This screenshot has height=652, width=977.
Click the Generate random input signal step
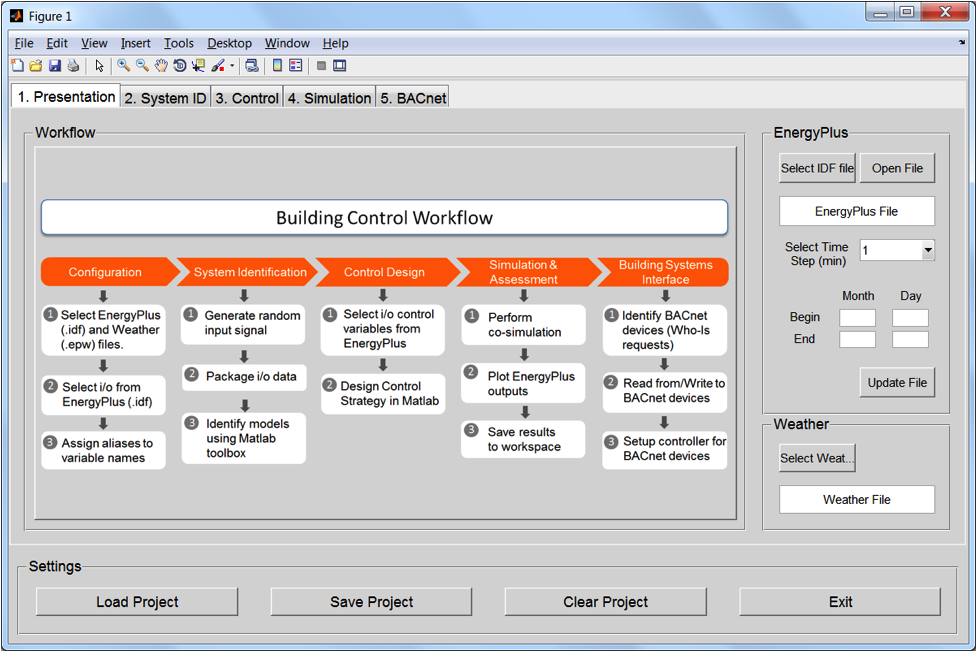(x=243, y=324)
